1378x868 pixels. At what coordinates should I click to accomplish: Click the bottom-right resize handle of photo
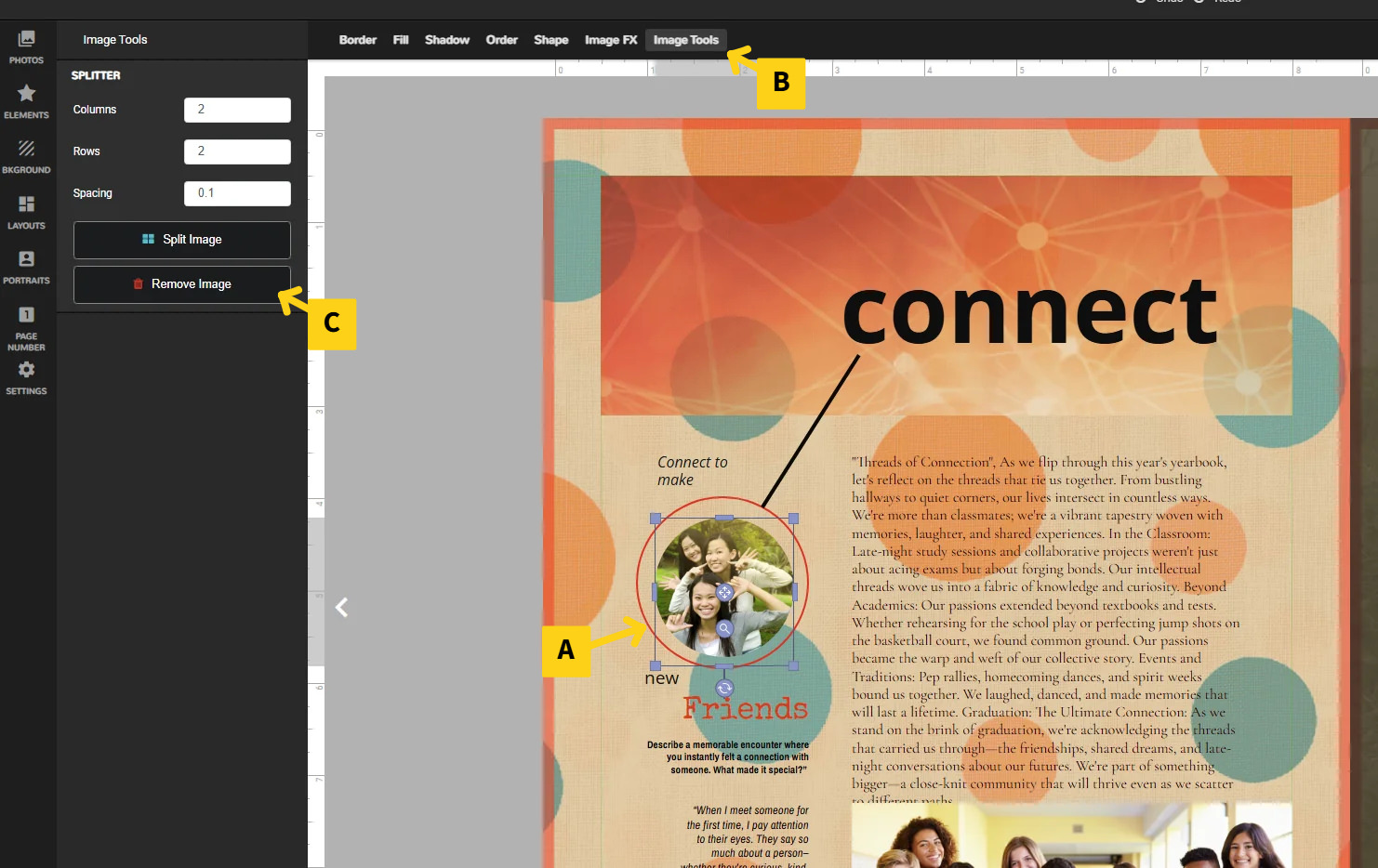coord(794,665)
